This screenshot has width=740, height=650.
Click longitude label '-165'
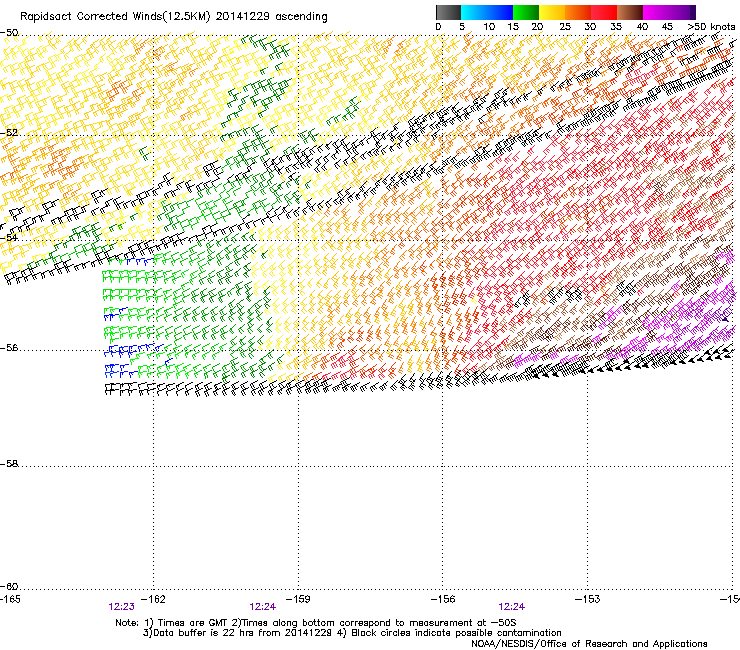[10, 599]
